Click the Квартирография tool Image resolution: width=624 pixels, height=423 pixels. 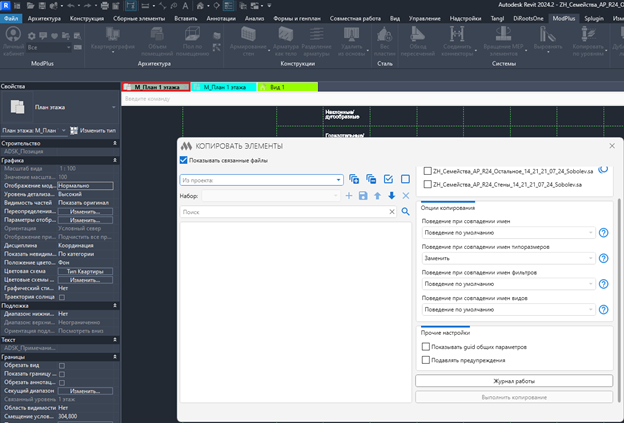click(x=113, y=41)
